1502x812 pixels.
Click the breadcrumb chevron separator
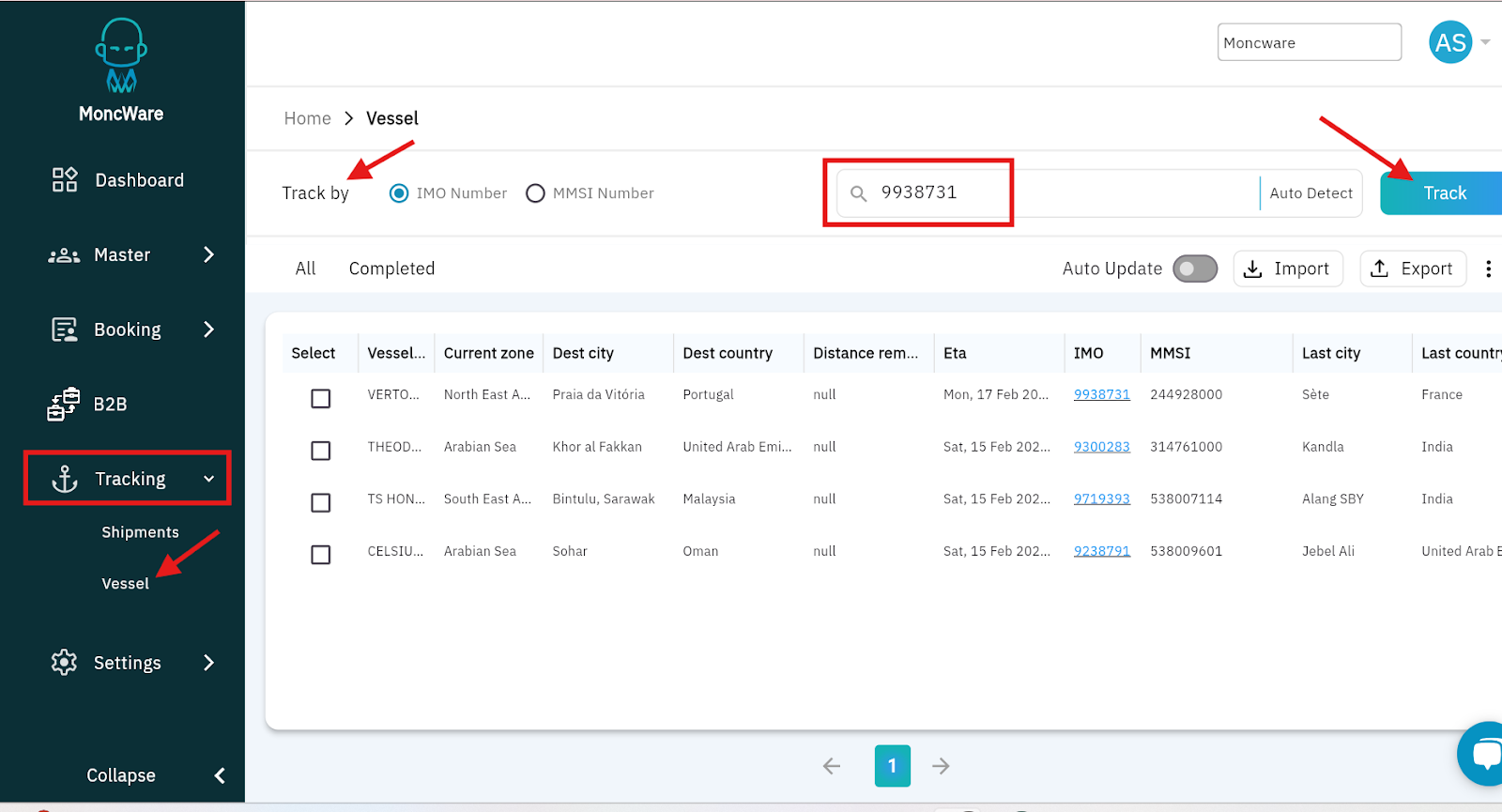pyautogui.click(x=348, y=118)
